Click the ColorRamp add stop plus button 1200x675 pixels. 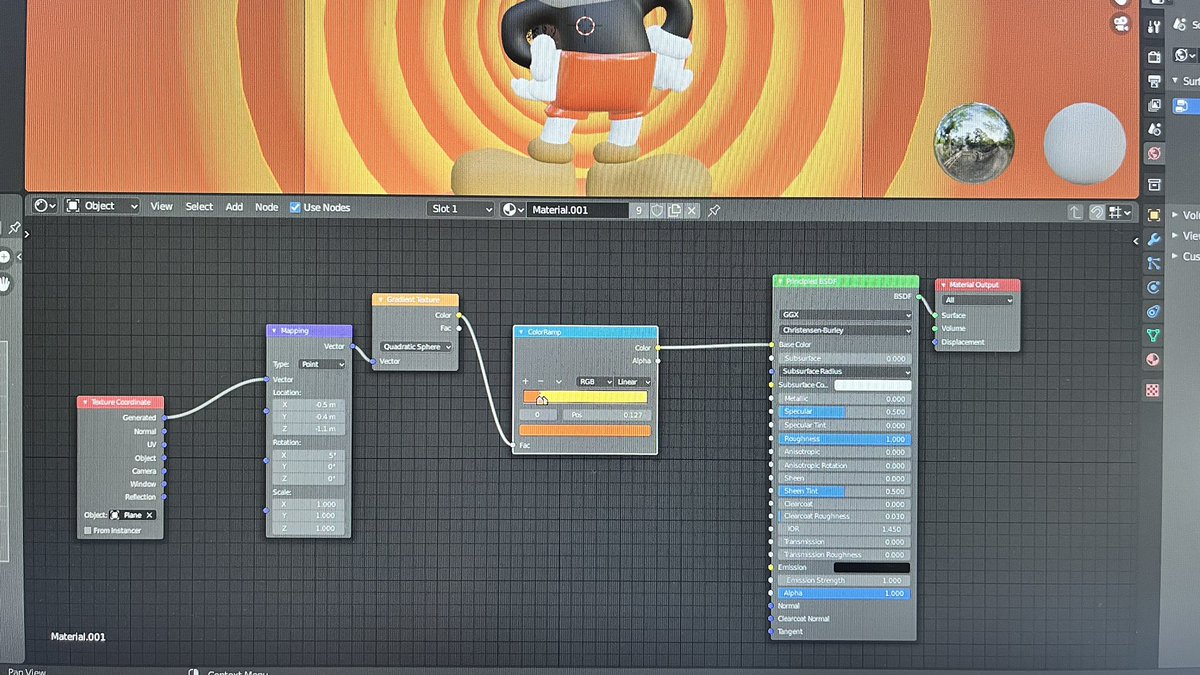click(x=525, y=382)
